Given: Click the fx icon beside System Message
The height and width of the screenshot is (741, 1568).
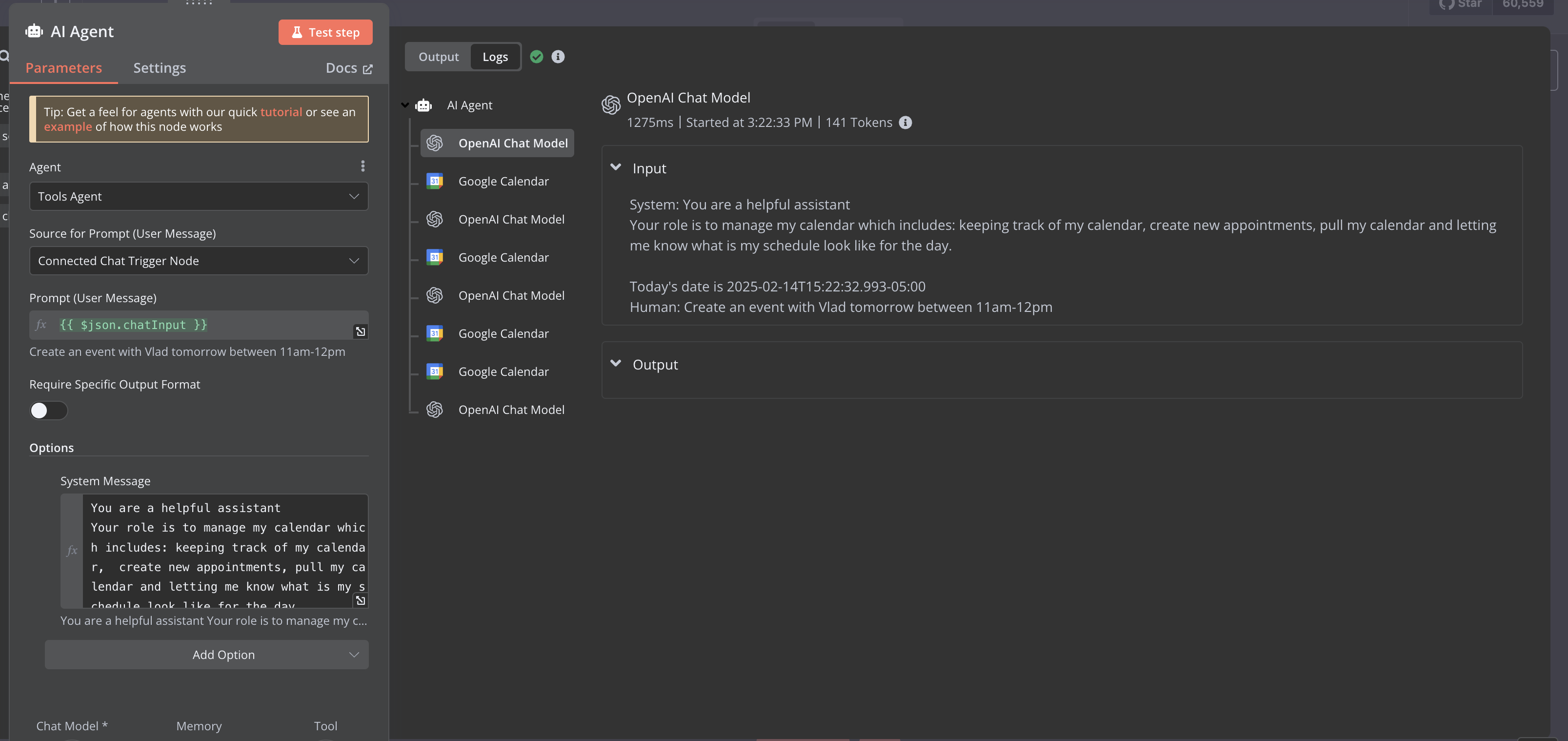Looking at the screenshot, I should pyautogui.click(x=72, y=551).
